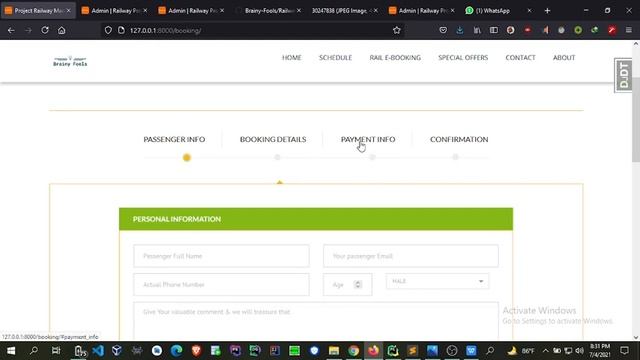640x360 pixels.
Task: Open the volume control in system tray
Action: [x=579, y=351]
